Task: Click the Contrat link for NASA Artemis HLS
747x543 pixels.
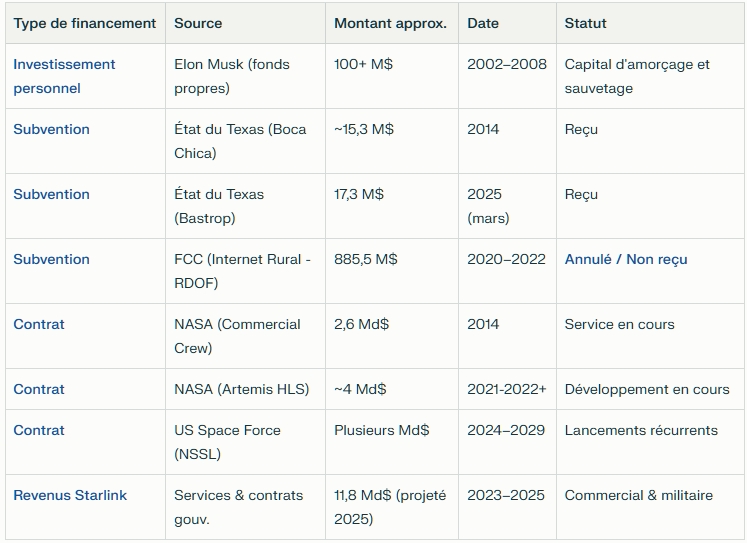Action: pyautogui.click(x=39, y=389)
